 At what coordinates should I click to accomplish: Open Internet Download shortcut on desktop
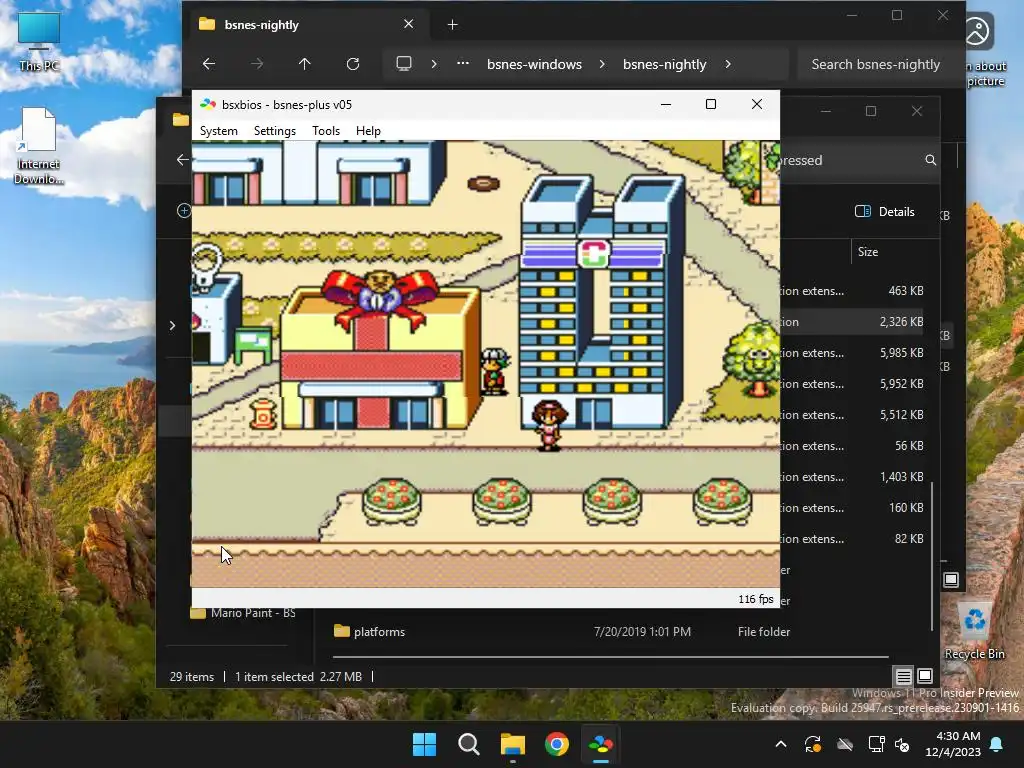point(39,146)
